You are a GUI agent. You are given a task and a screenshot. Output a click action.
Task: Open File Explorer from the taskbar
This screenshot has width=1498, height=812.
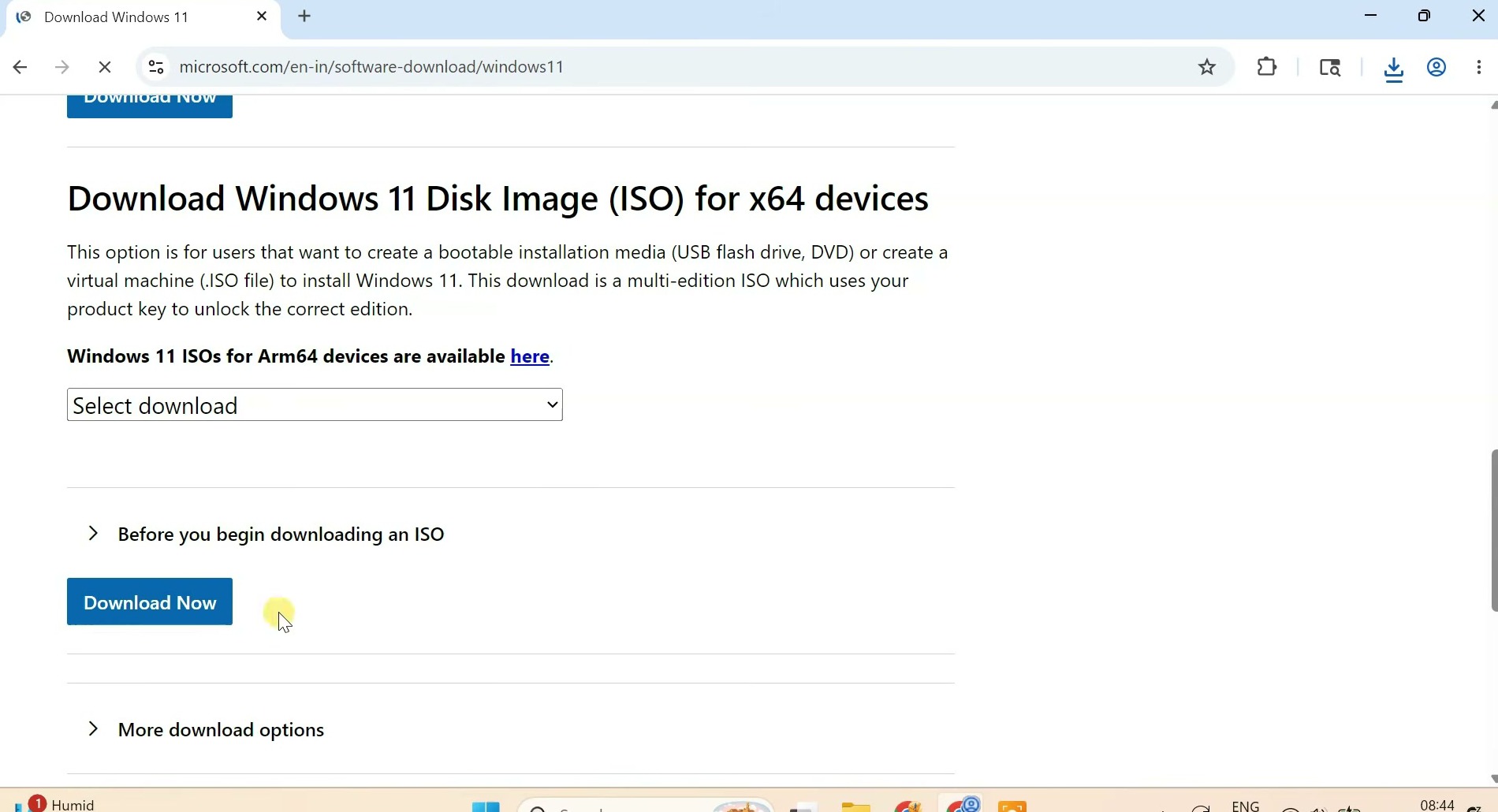click(x=855, y=805)
